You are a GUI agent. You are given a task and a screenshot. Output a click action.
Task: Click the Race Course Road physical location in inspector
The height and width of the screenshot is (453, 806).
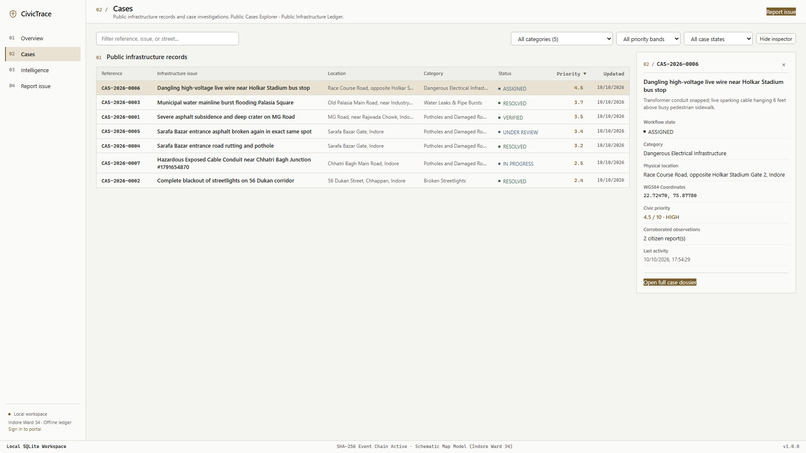714,174
